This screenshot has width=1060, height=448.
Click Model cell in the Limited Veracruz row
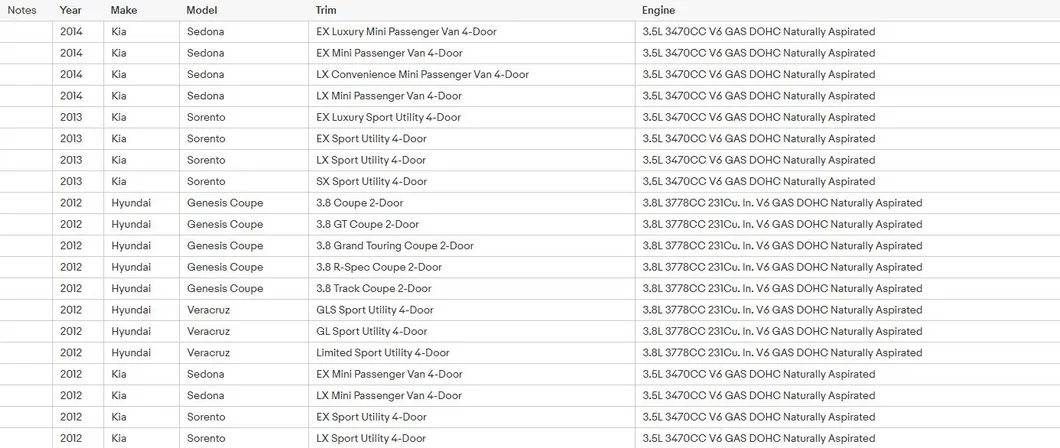tap(208, 353)
